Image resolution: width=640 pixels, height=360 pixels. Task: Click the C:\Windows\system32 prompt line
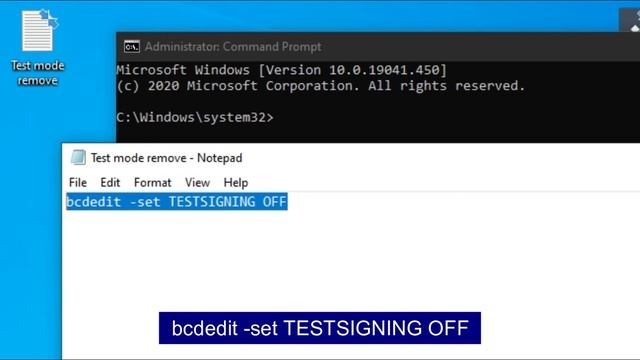click(195, 118)
